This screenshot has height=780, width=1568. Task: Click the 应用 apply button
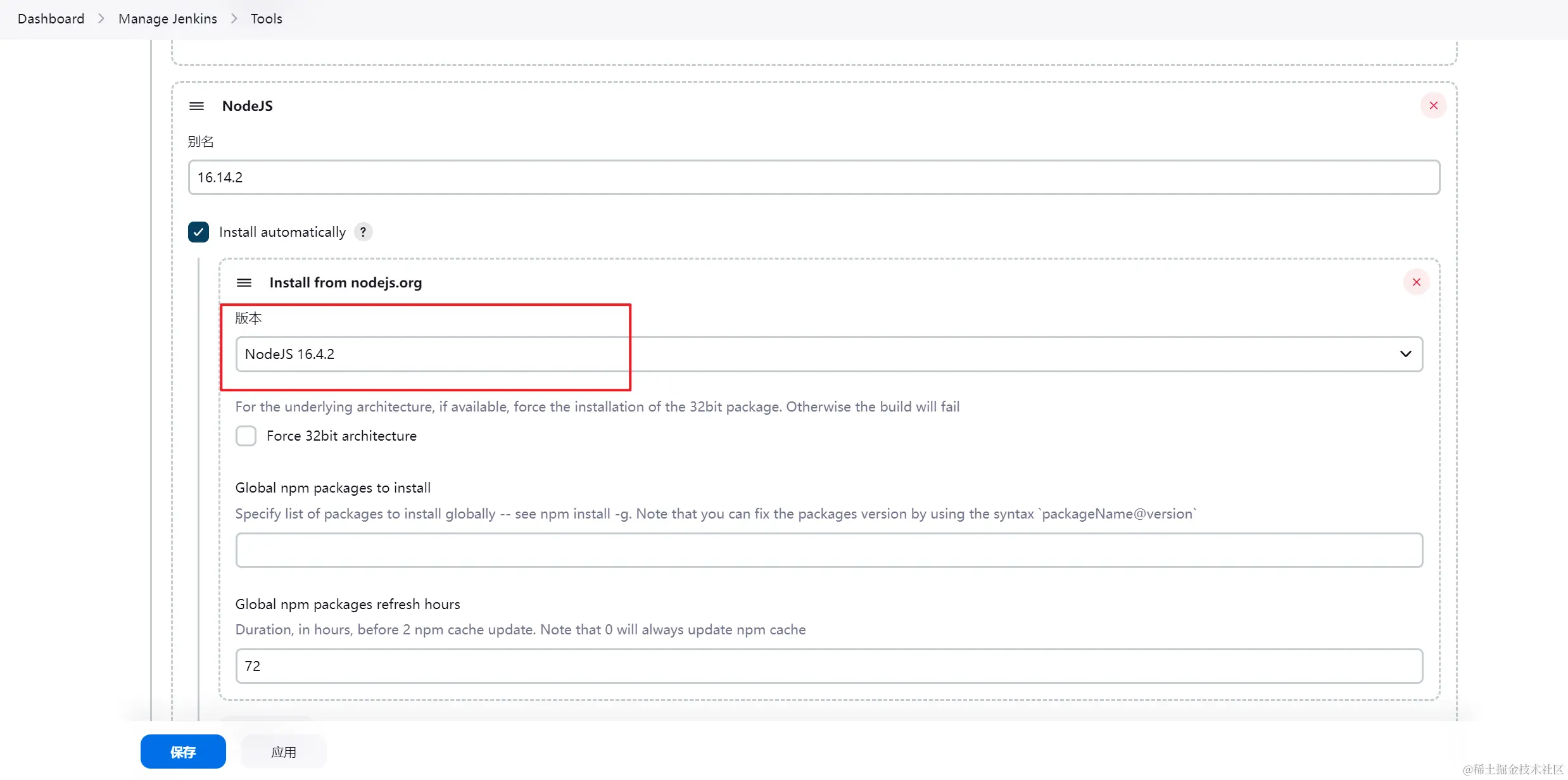284,752
